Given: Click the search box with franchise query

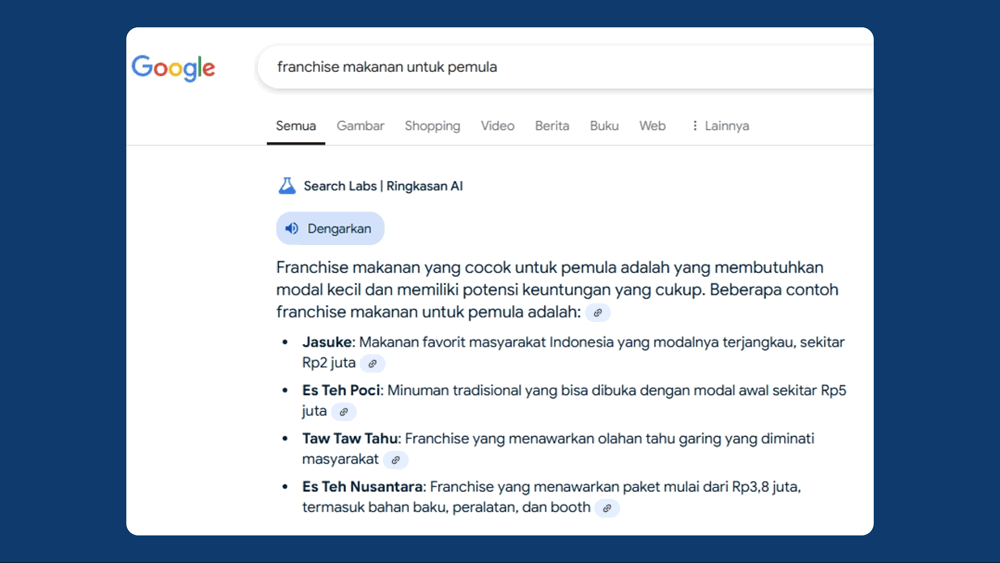Looking at the screenshot, I should (565, 67).
